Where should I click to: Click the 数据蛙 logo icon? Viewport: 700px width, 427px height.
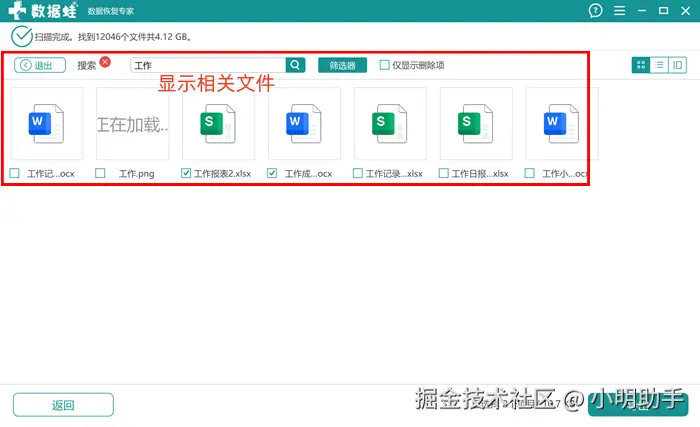(17, 10)
